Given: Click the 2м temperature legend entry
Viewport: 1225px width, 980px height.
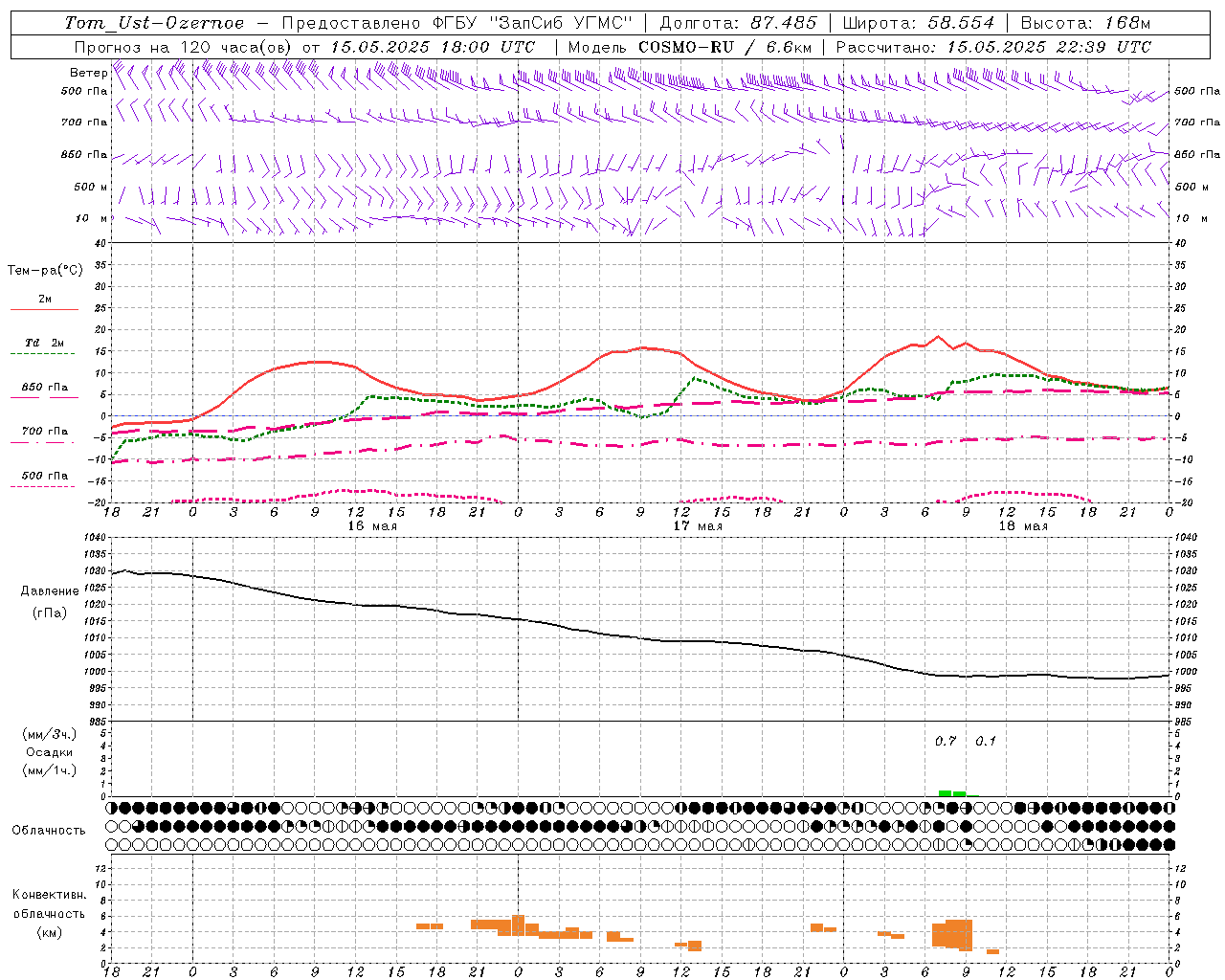Looking at the screenshot, I should click(x=45, y=300).
